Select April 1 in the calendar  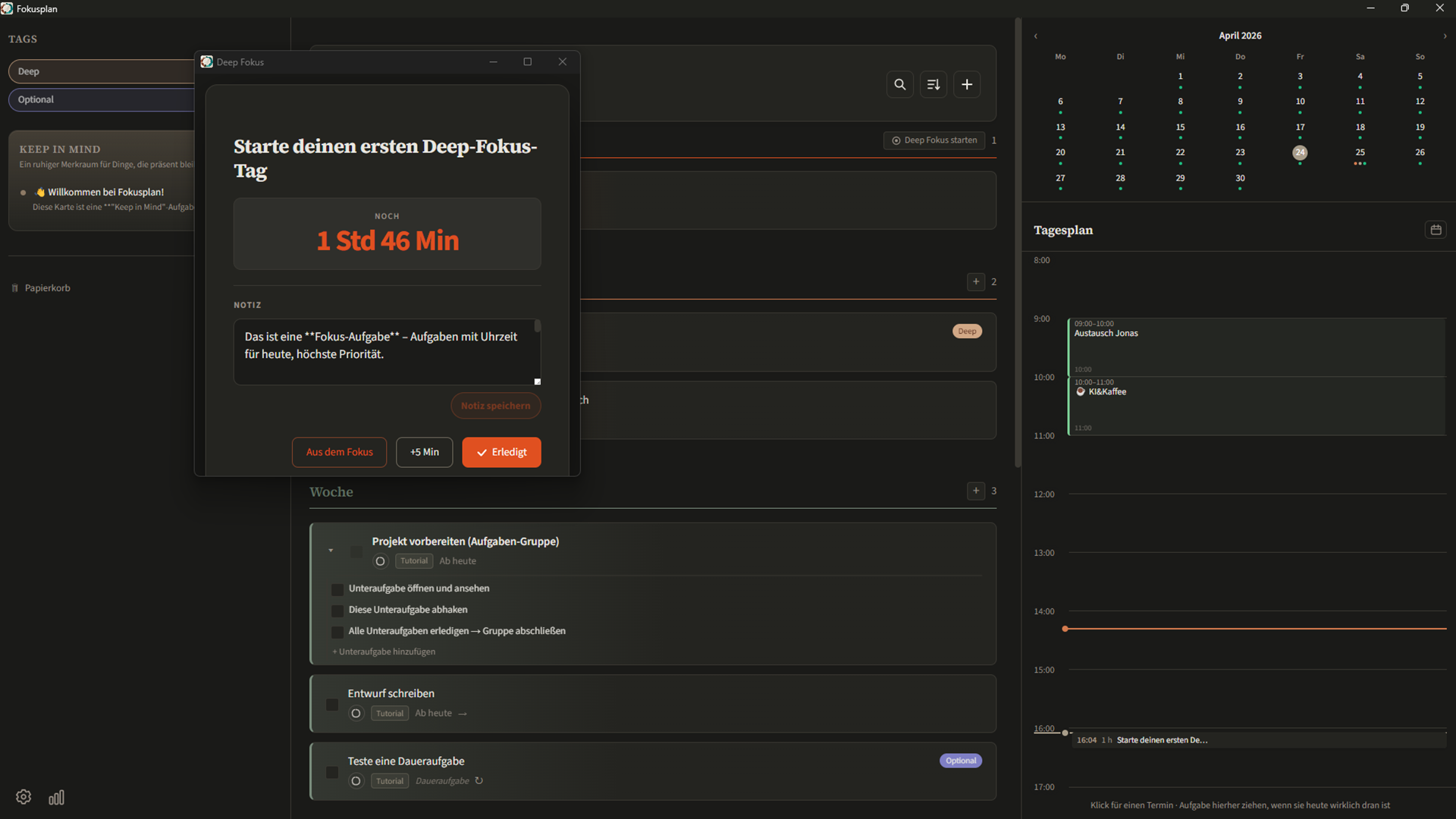[x=1180, y=77]
